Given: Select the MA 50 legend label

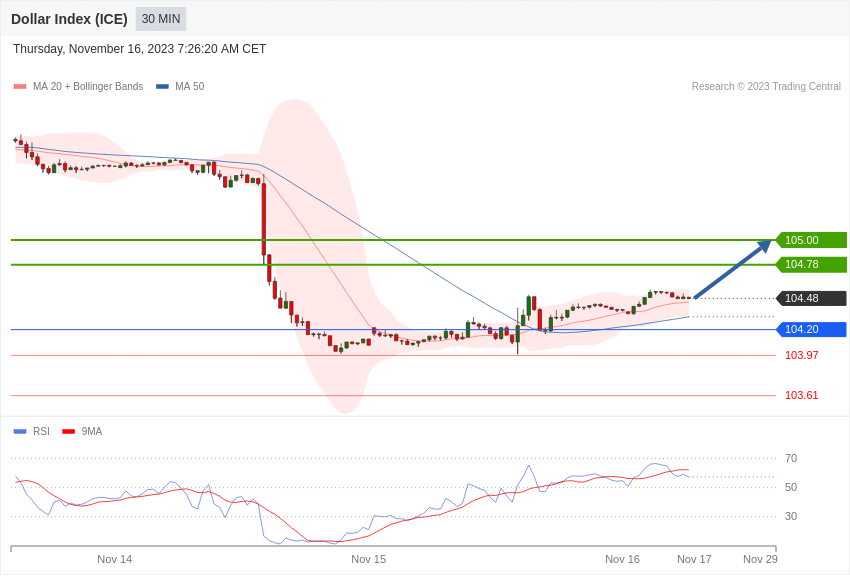Looking at the screenshot, I should 190,86.
